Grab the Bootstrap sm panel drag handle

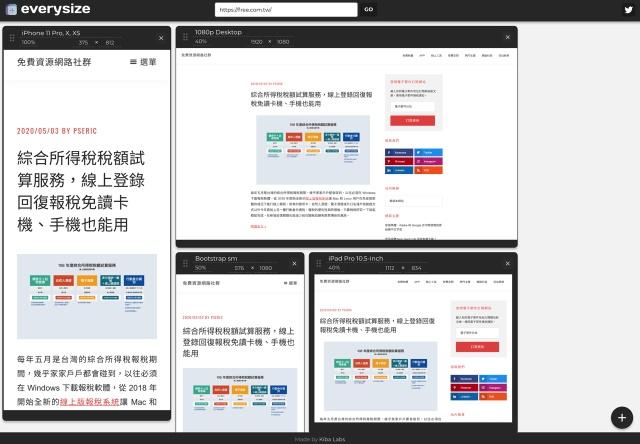[185, 264]
